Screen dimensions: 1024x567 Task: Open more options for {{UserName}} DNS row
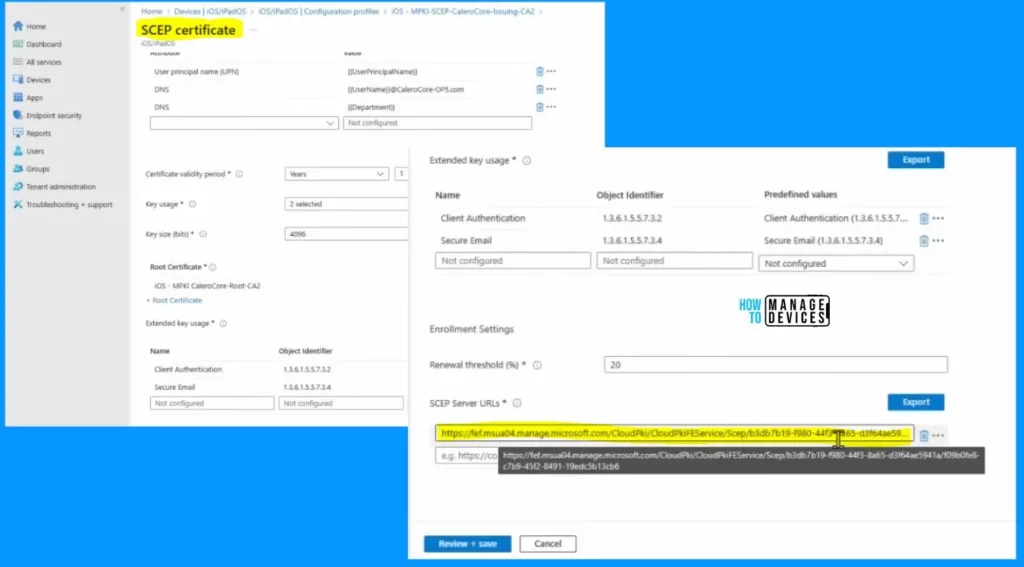(x=551, y=89)
